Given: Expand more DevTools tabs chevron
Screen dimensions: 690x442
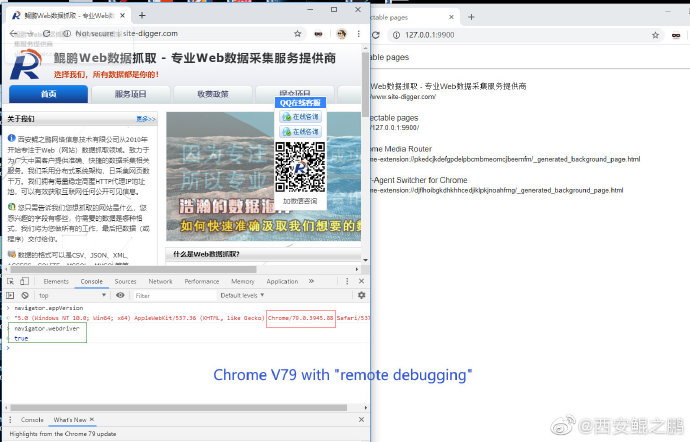Looking at the screenshot, I should click(311, 281).
